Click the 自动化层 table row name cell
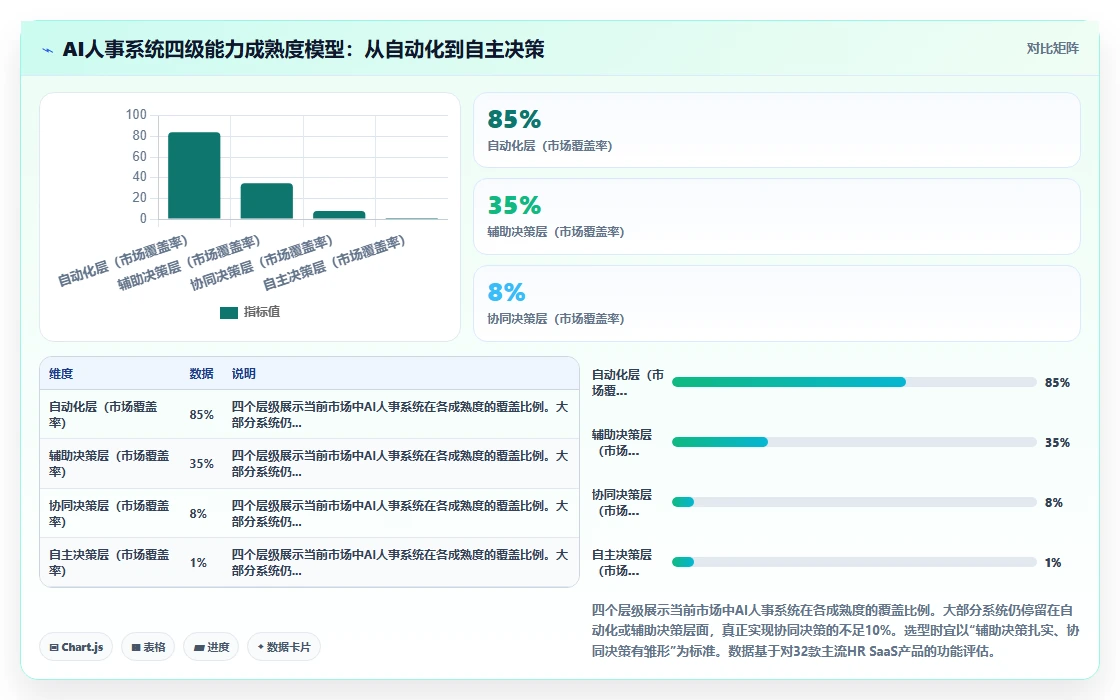The height and width of the screenshot is (700, 1120). pos(110,414)
